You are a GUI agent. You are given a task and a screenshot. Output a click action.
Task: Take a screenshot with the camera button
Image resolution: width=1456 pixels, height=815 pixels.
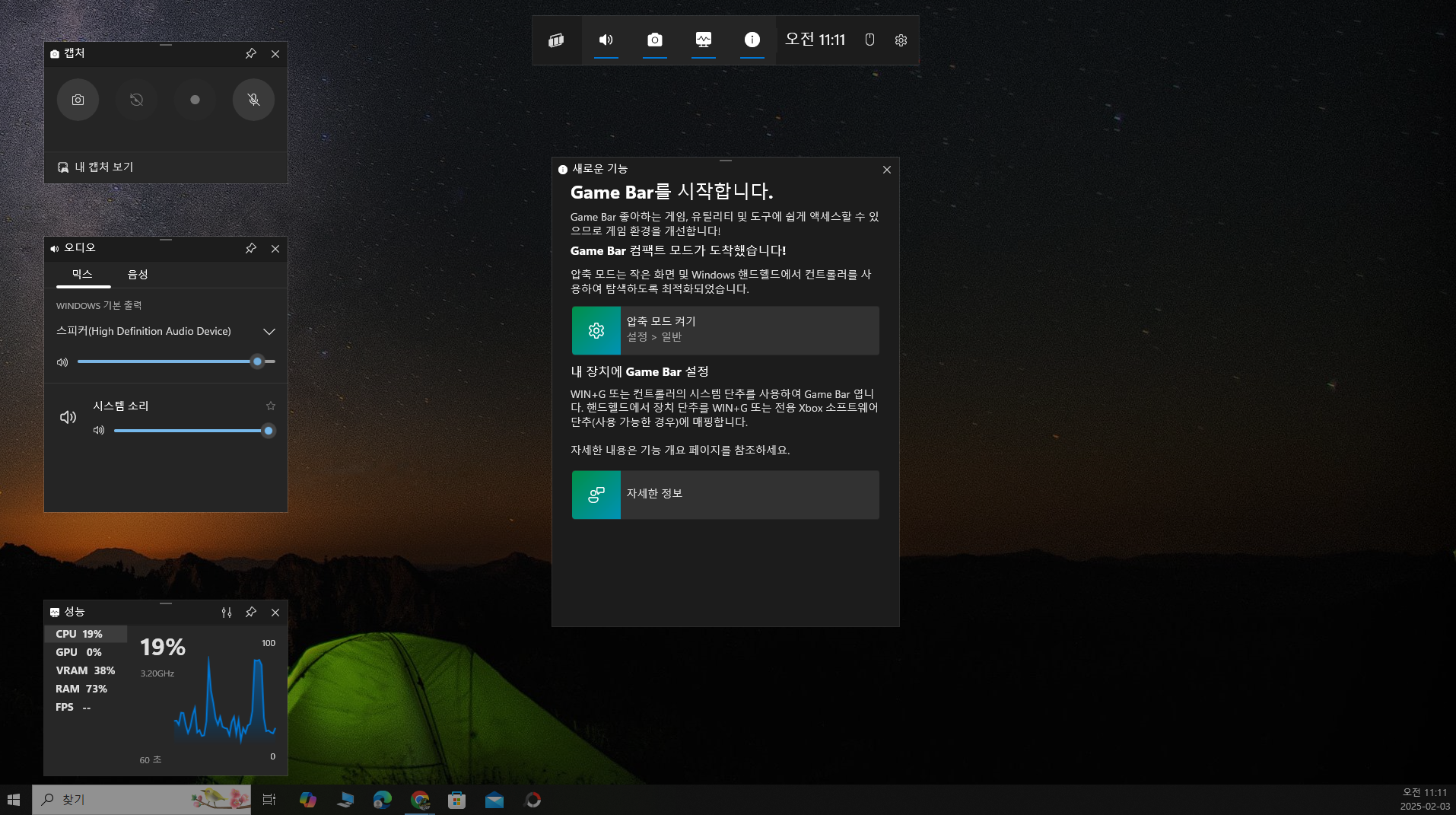[x=78, y=100]
